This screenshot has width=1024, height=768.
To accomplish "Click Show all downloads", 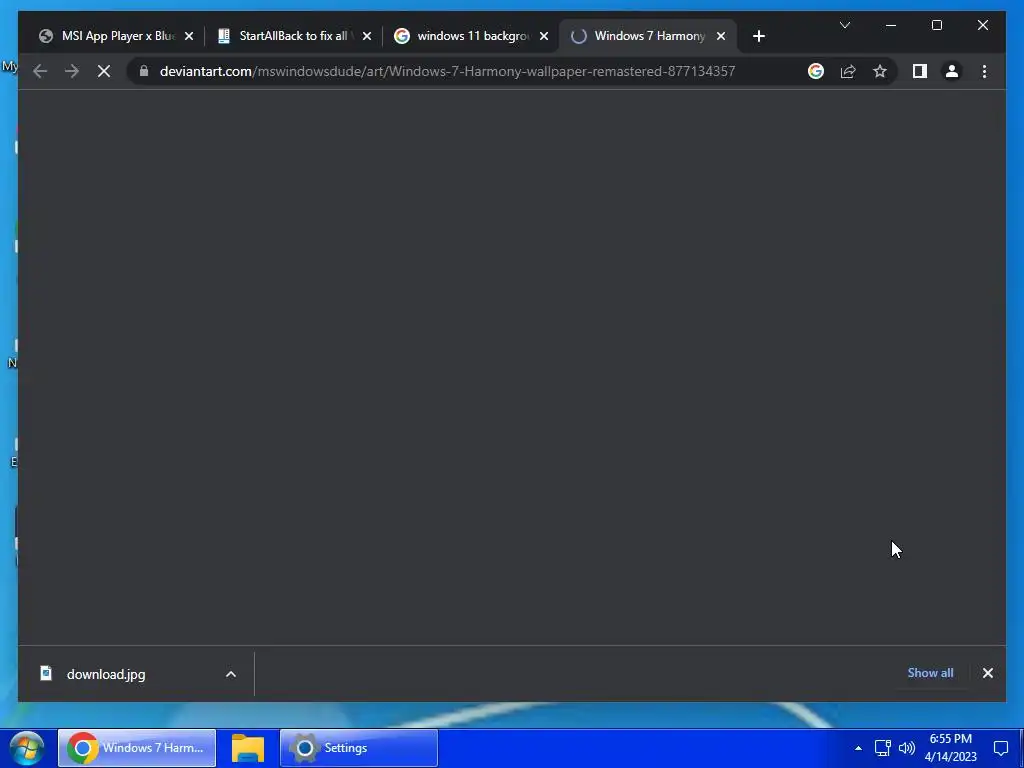I will (x=930, y=673).
